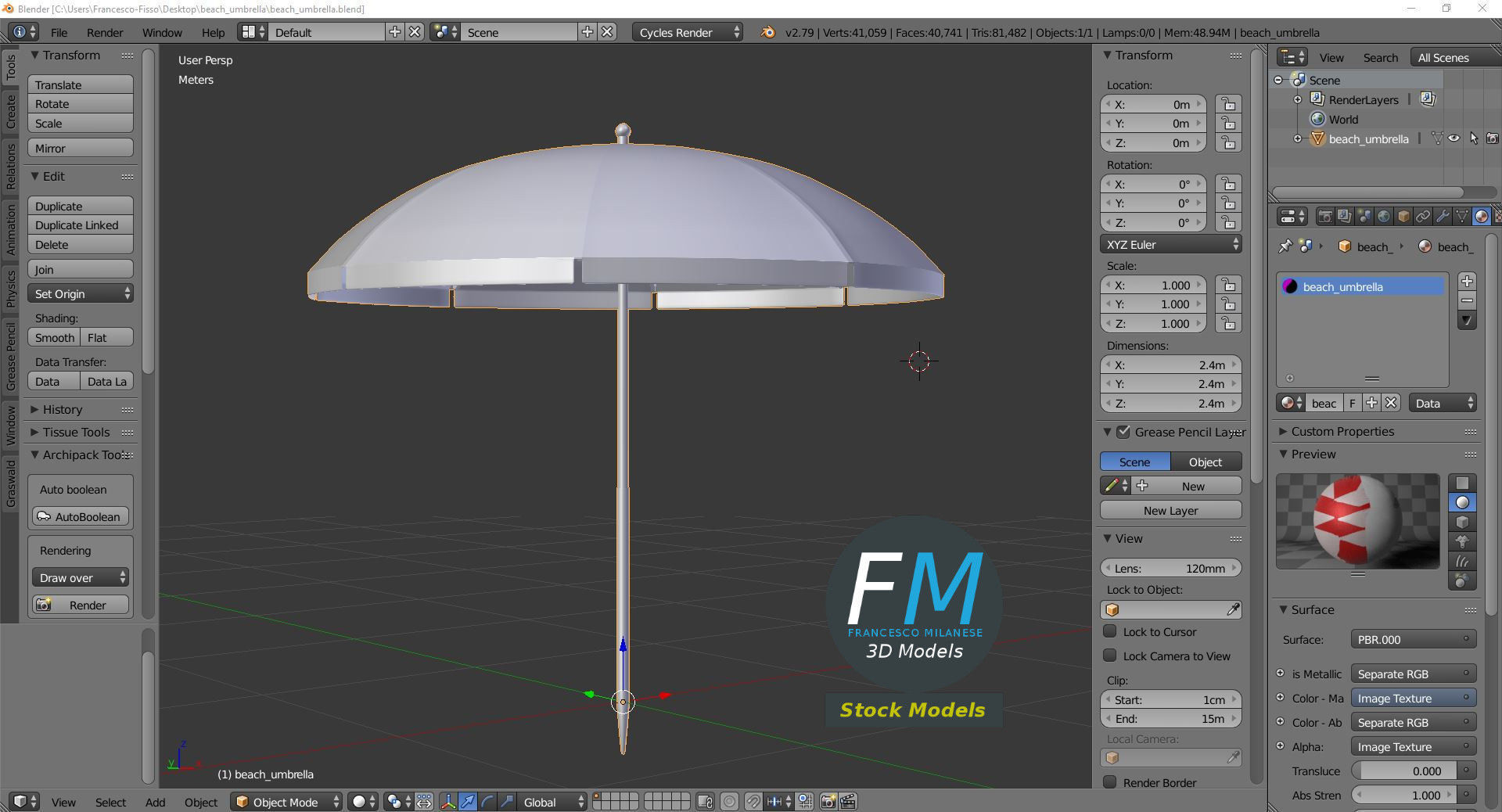Enable the Lock Camera to View checkbox

coord(1109,656)
